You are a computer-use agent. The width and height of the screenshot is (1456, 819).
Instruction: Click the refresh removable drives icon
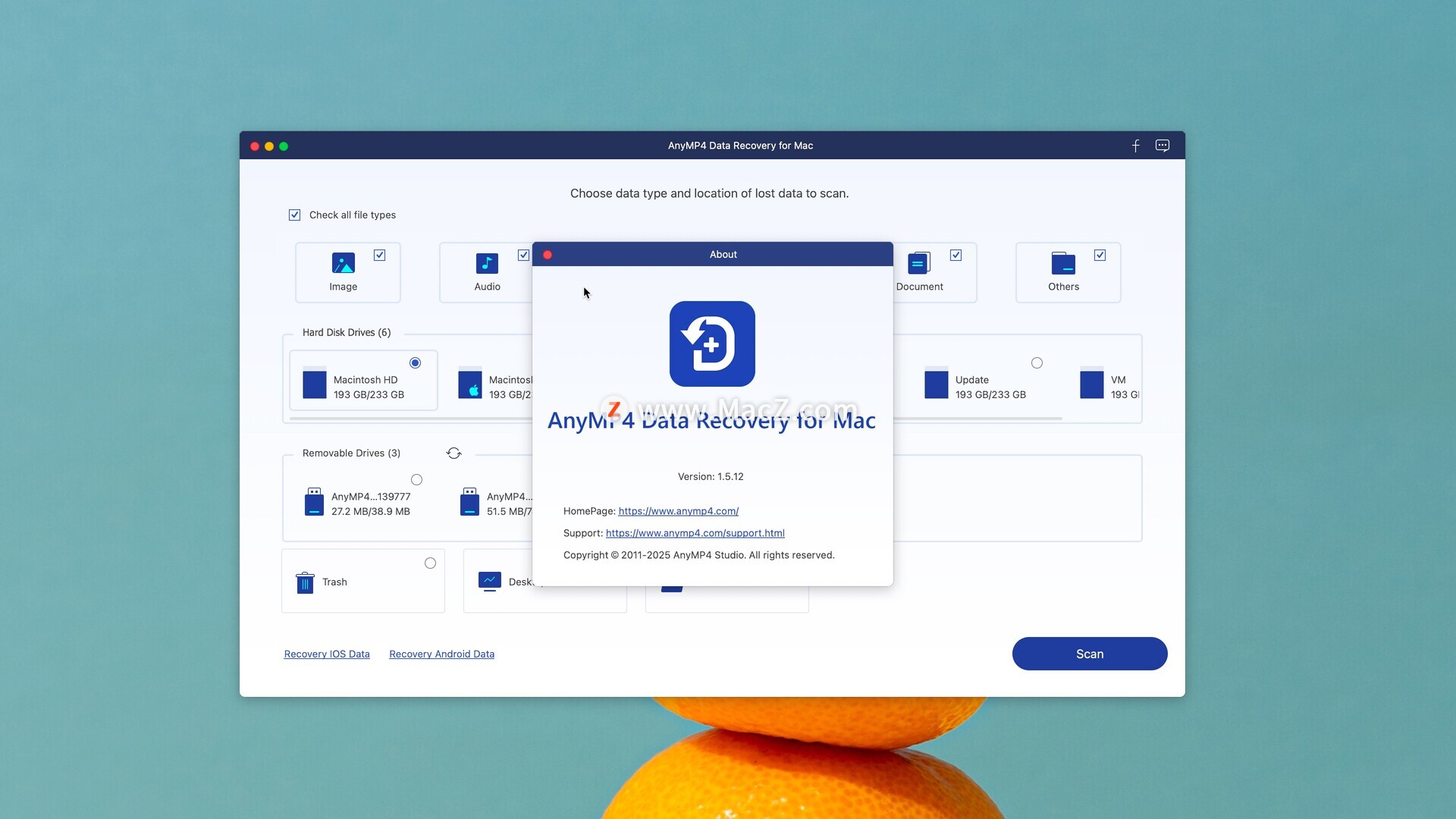[453, 453]
